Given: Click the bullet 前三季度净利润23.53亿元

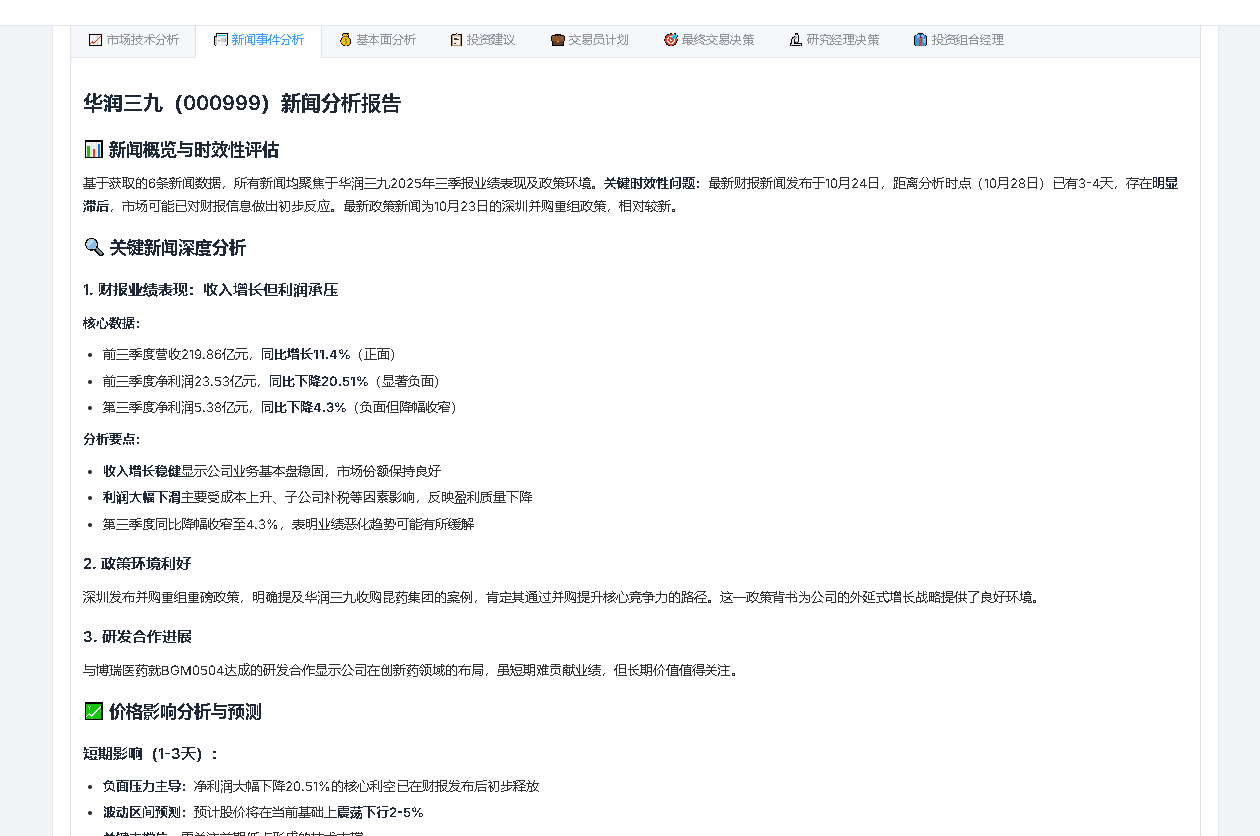Looking at the screenshot, I should coord(273,381).
